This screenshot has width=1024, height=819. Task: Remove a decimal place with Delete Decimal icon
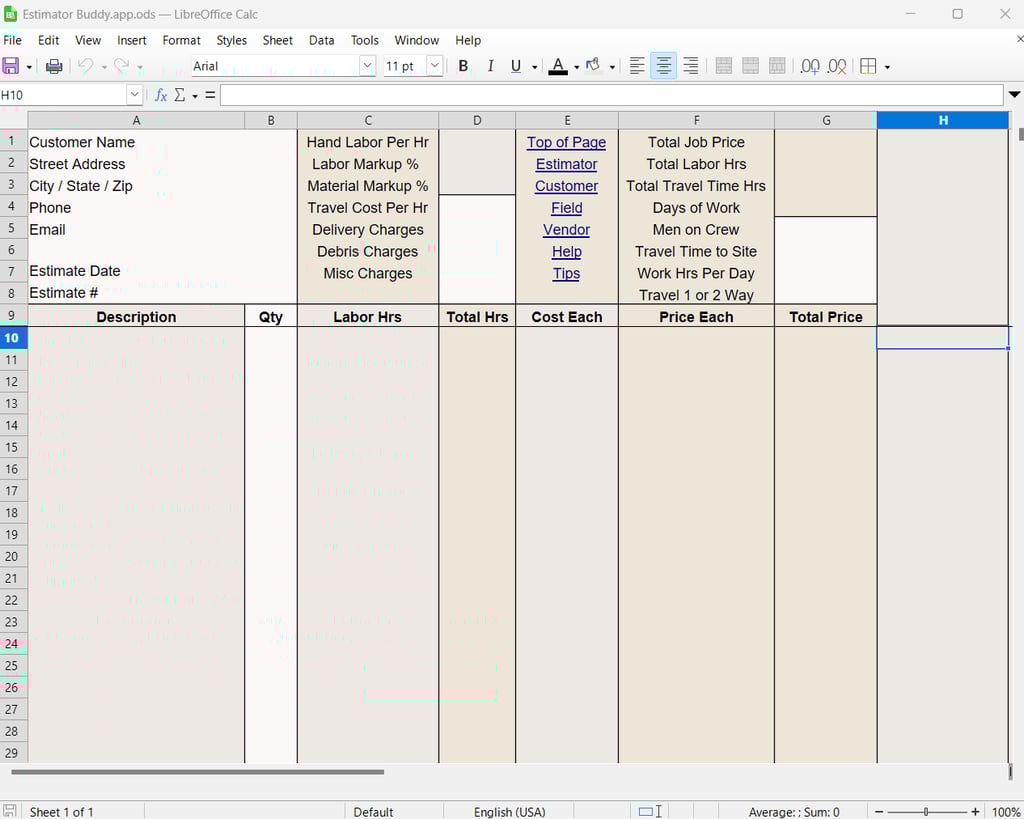tap(836, 66)
